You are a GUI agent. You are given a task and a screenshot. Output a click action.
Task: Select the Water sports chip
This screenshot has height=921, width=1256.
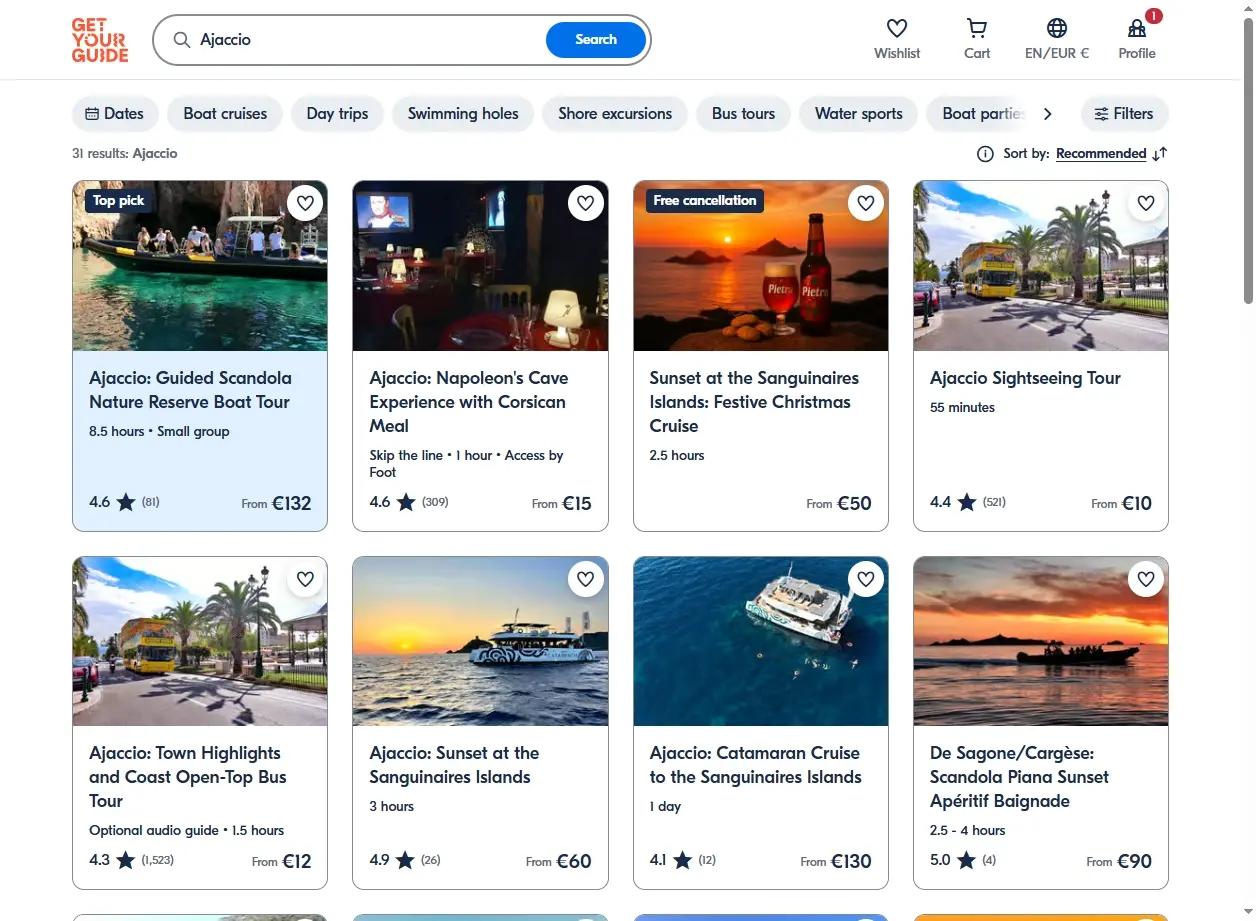pyautogui.click(x=858, y=114)
